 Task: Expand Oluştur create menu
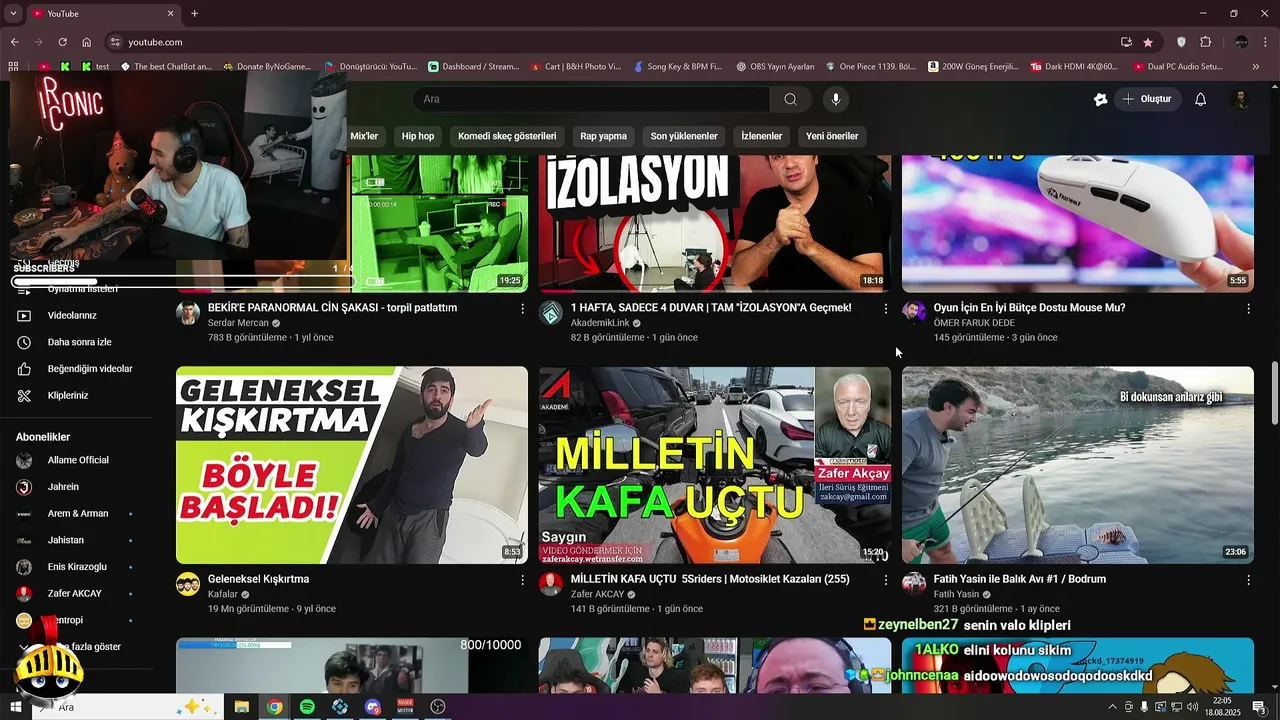coord(1147,99)
